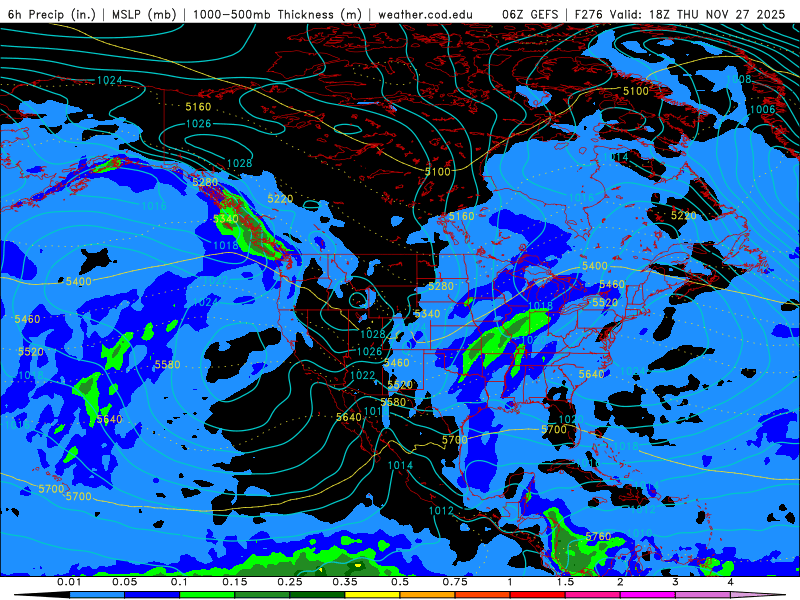Click the medium green 0.15–0.25 legend swatch

(x=262, y=595)
